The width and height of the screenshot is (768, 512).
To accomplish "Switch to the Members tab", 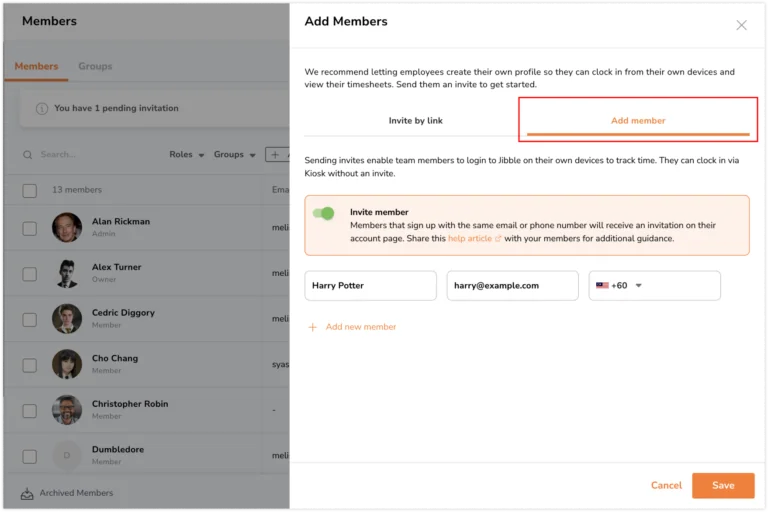I will (x=36, y=66).
